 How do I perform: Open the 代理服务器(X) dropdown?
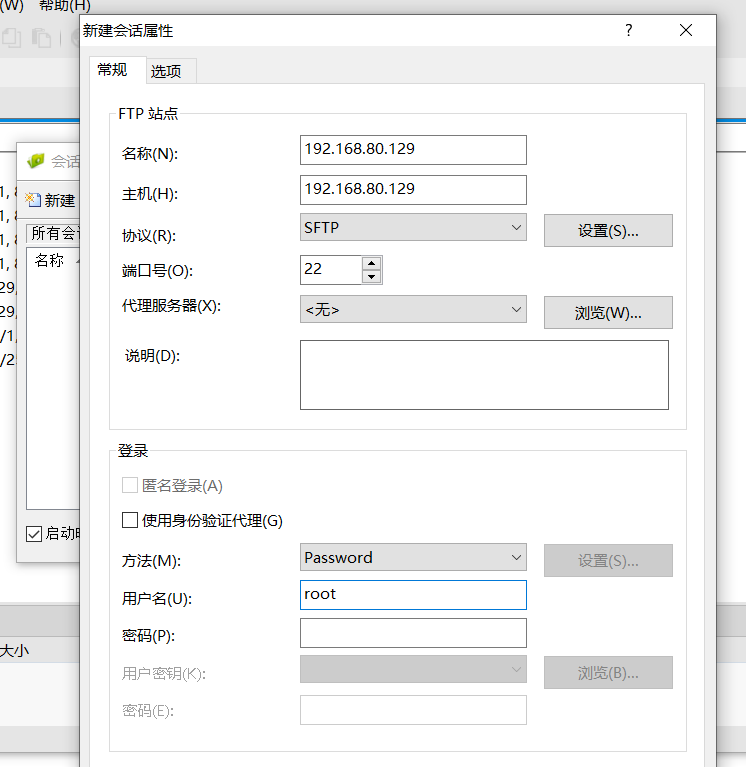pos(413,309)
